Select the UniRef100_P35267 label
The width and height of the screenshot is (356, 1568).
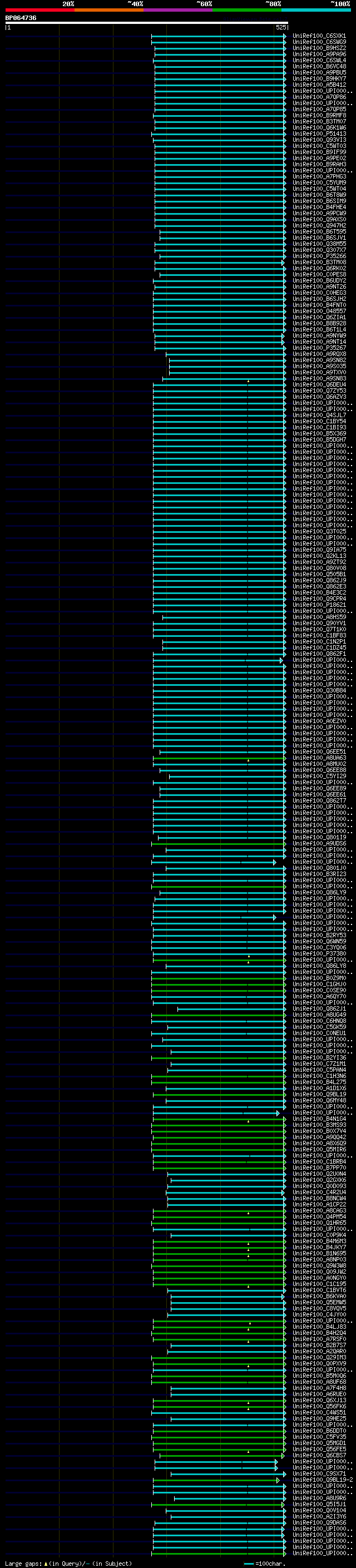click(x=319, y=348)
